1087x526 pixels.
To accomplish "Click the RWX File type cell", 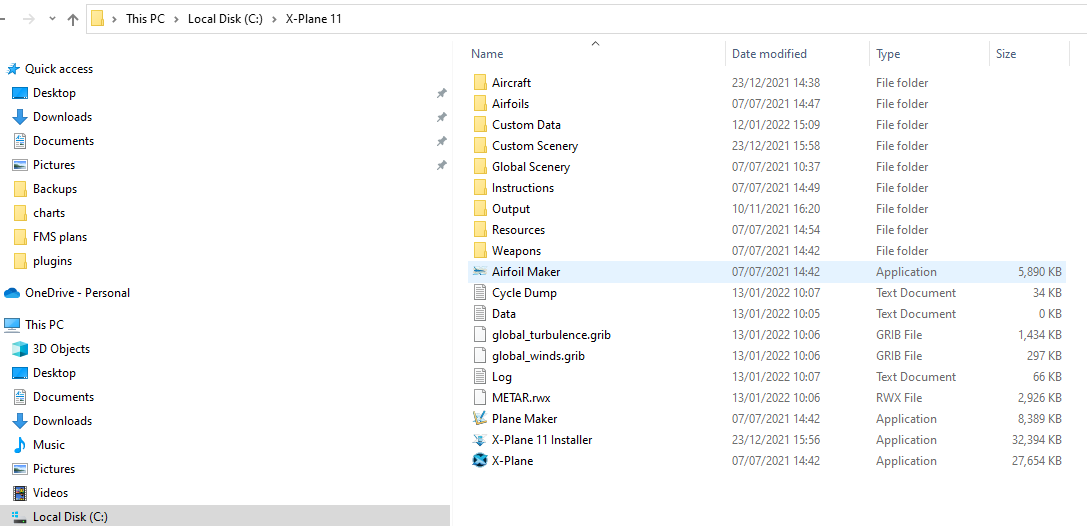I will [899, 398].
